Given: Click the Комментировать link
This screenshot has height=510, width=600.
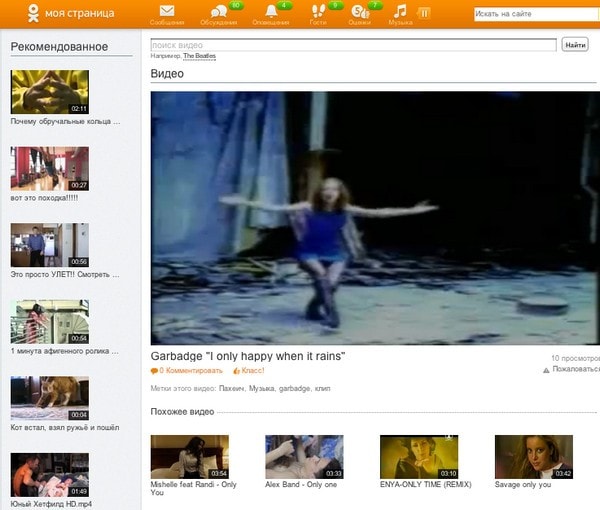Looking at the screenshot, I should click(194, 371).
